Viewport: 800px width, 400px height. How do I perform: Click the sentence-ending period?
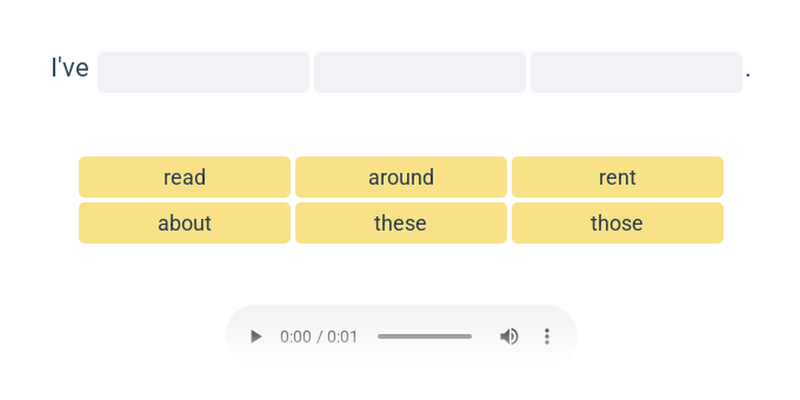(x=748, y=76)
